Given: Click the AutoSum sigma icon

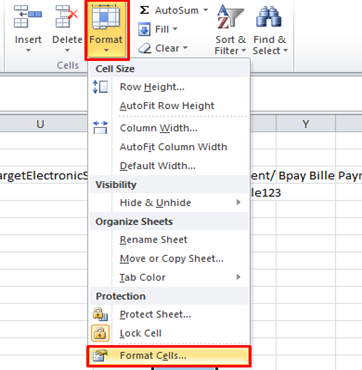Looking at the screenshot, I should 144,10.
